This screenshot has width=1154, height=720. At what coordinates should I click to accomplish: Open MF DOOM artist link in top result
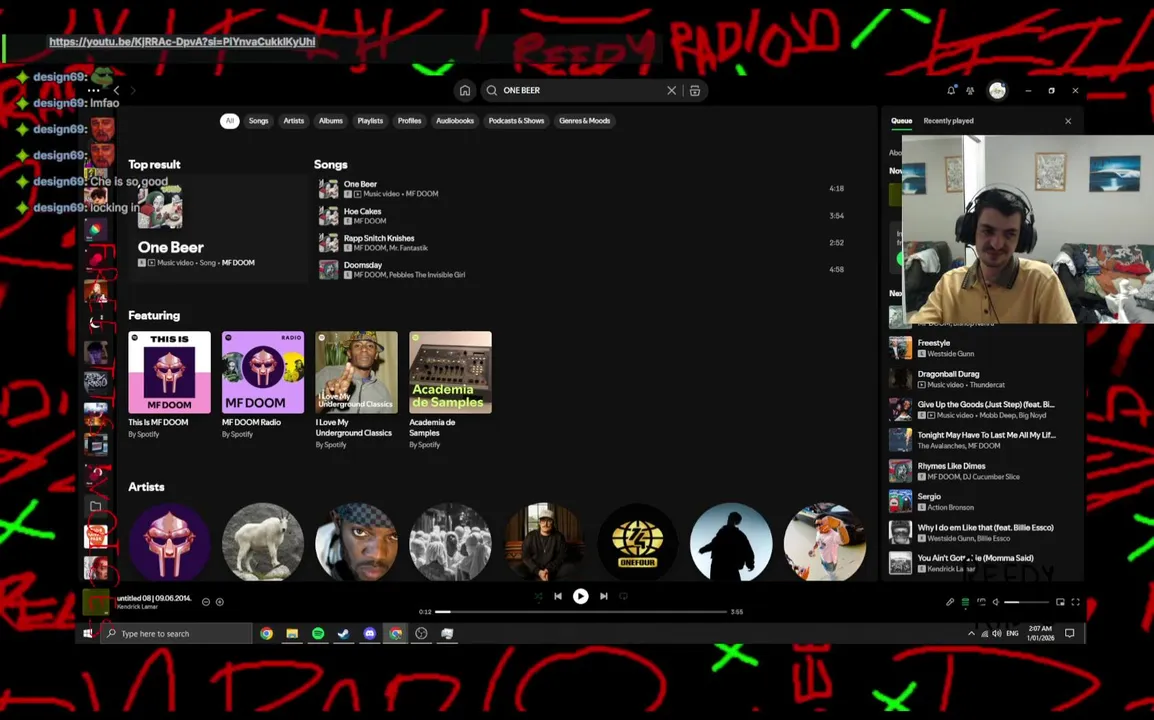[x=238, y=263]
